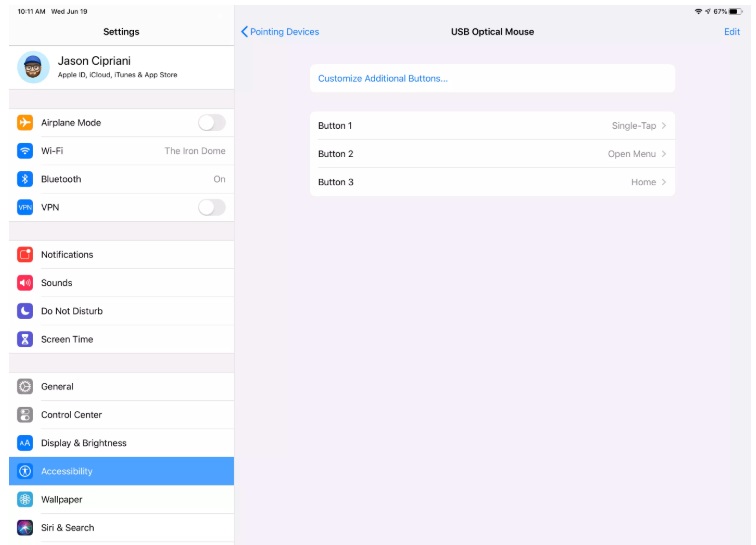The height and width of the screenshot is (545, 756).
Task: Open Display & Brightness settings
Action: pos(122,443)
